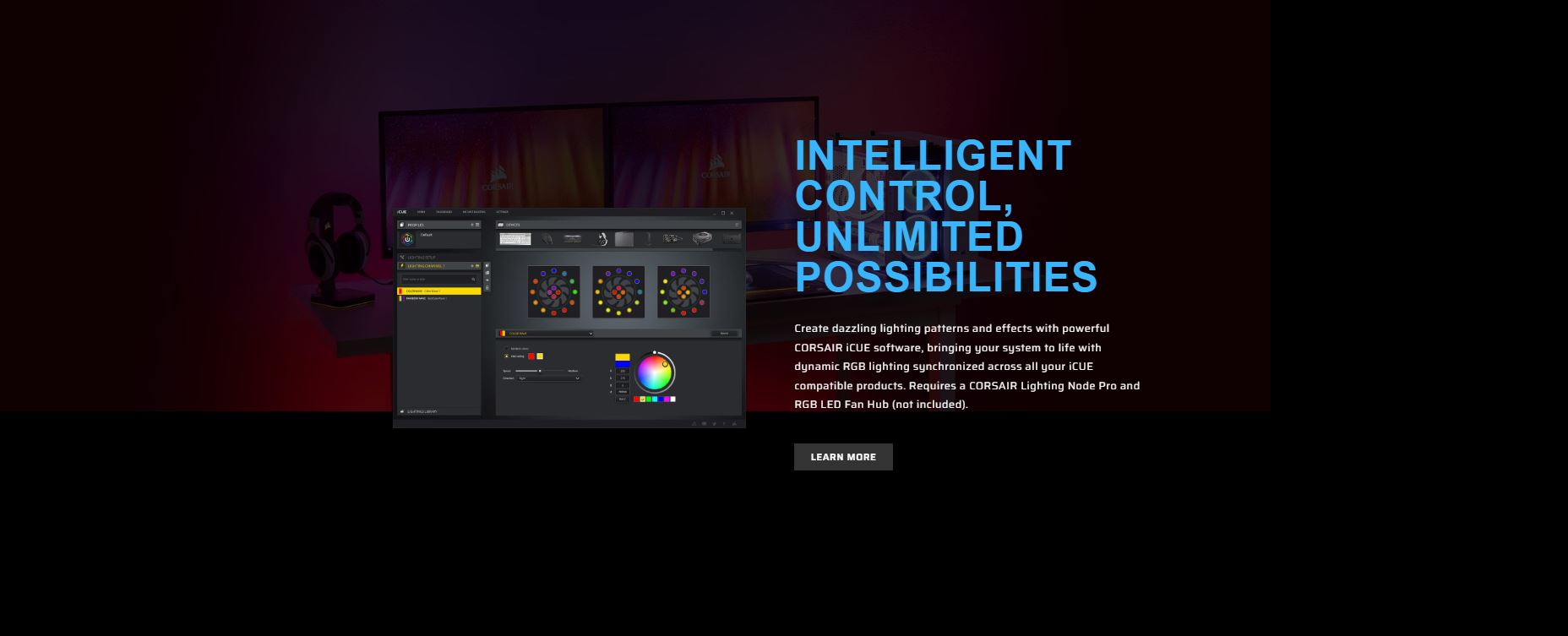
Task: Open the INSTANT LIGHTING tab in iCUE
Action: 474,212
